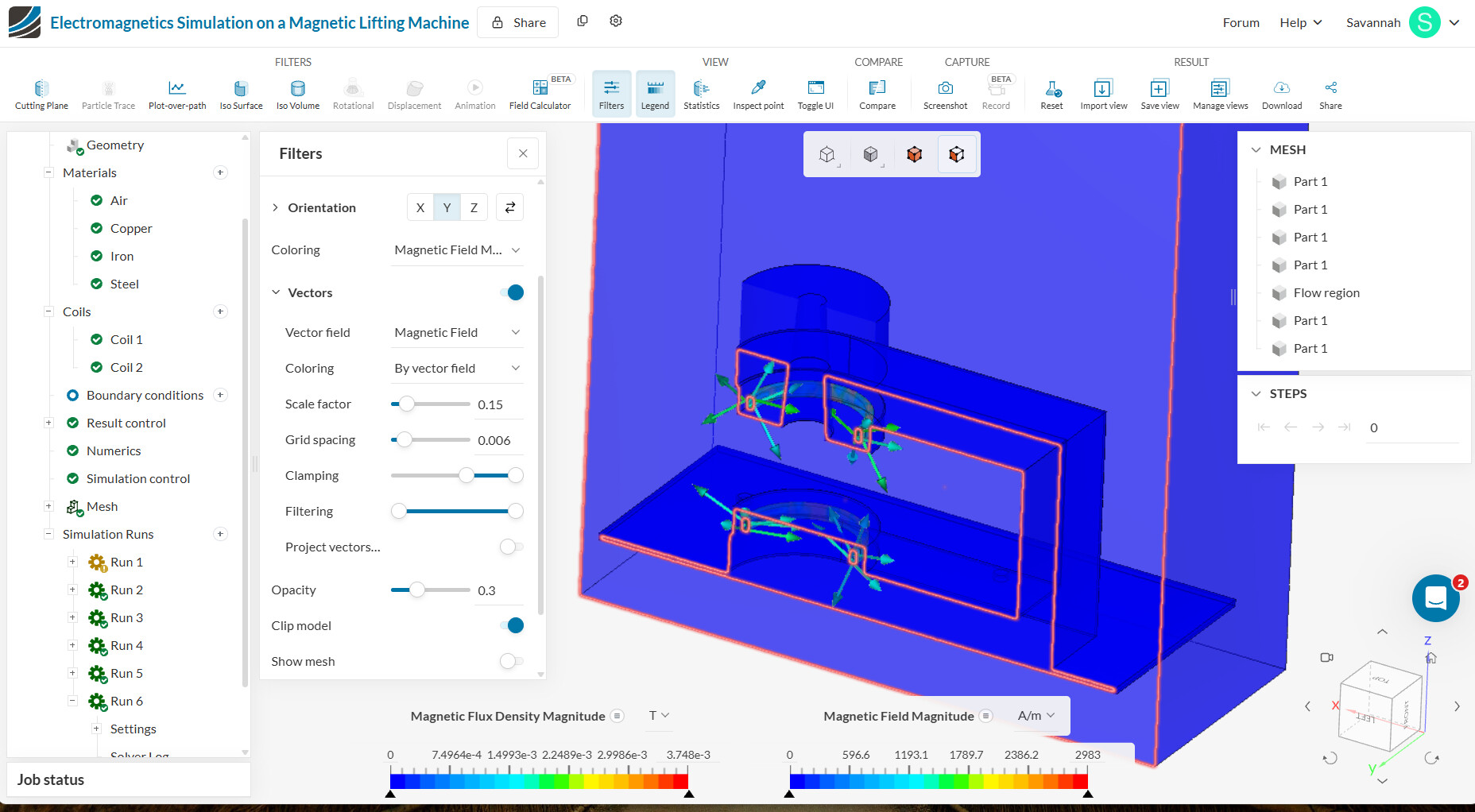Enable the Show mesh toggle

pyautogui.click(x=512, y=661)
